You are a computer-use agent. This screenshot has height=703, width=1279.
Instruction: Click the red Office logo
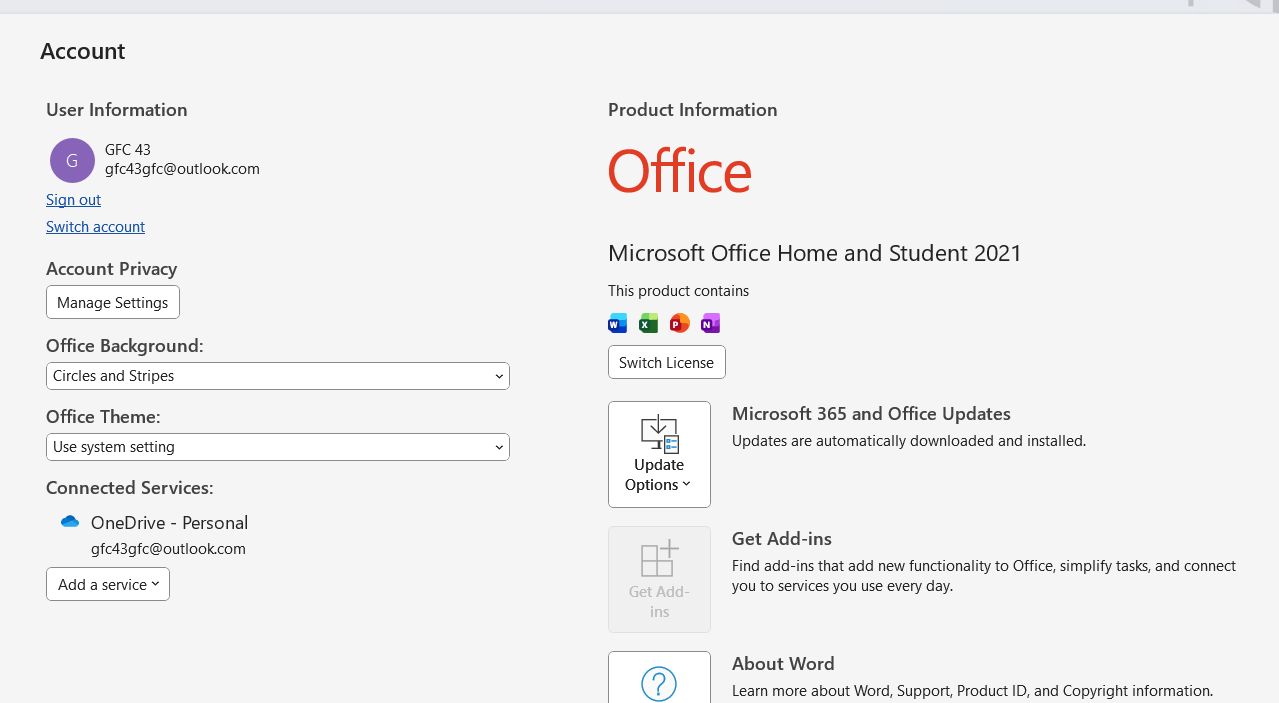click(x=679, y=172)
